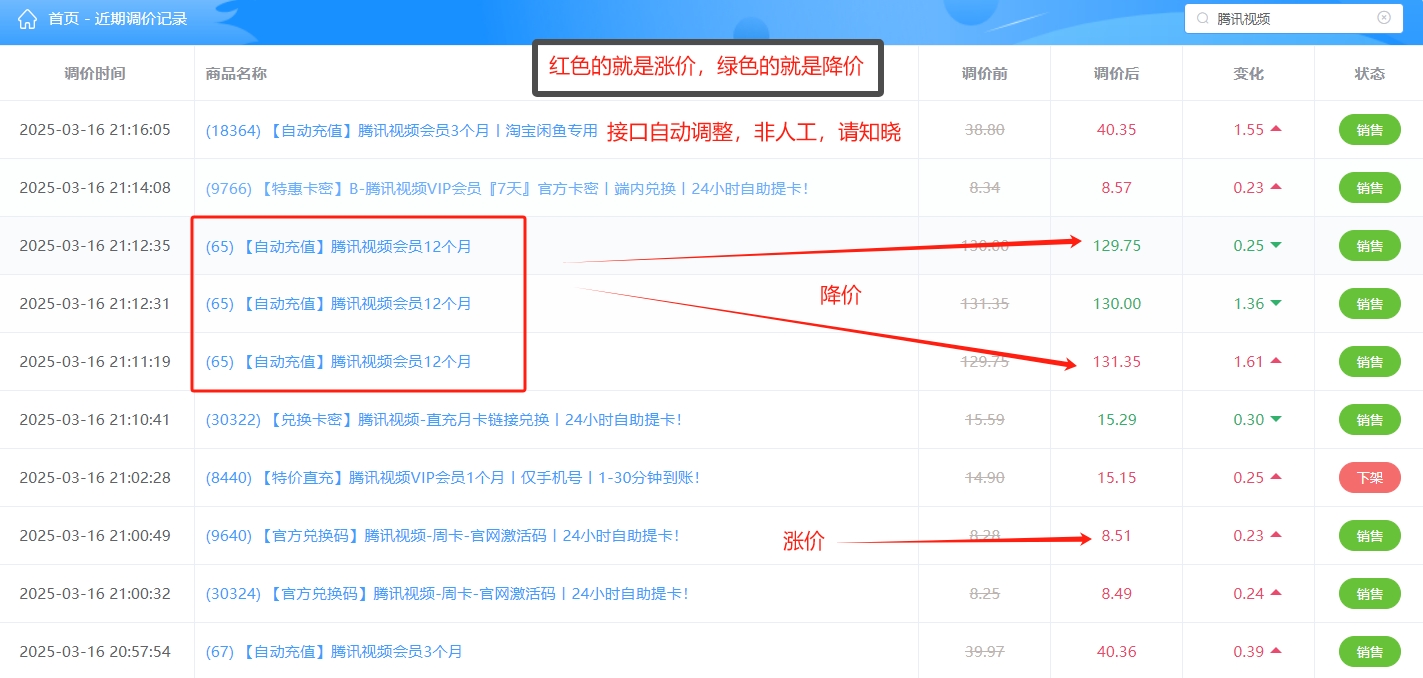Click 销售 button in the 21:11:19 row
The width and height of the screenshot is (1423, 678).
(x=1370, y=362)
